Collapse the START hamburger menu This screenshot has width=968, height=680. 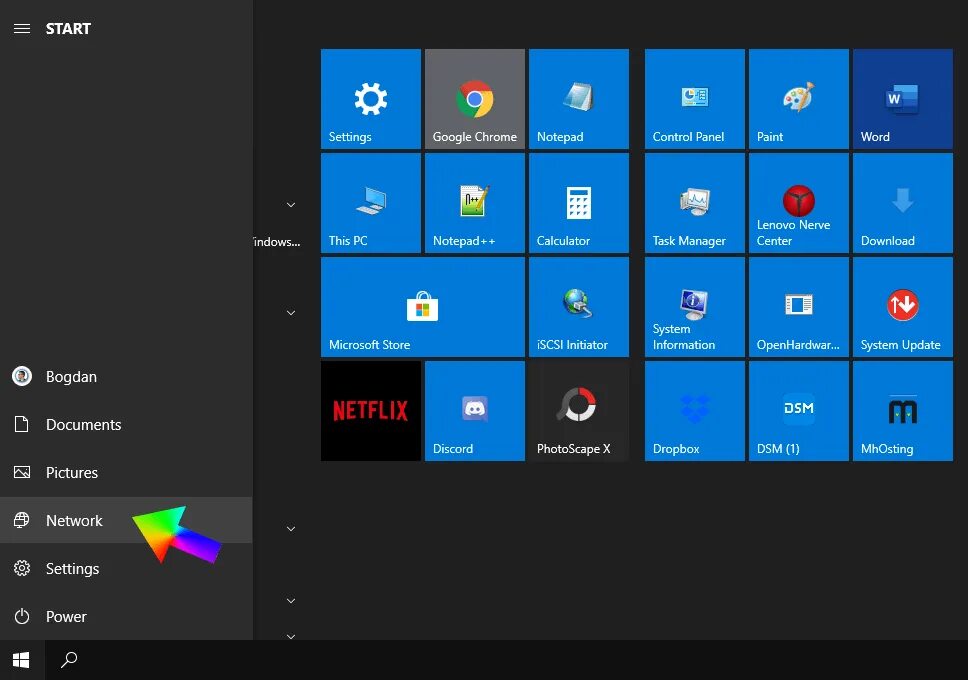[22, 28]
